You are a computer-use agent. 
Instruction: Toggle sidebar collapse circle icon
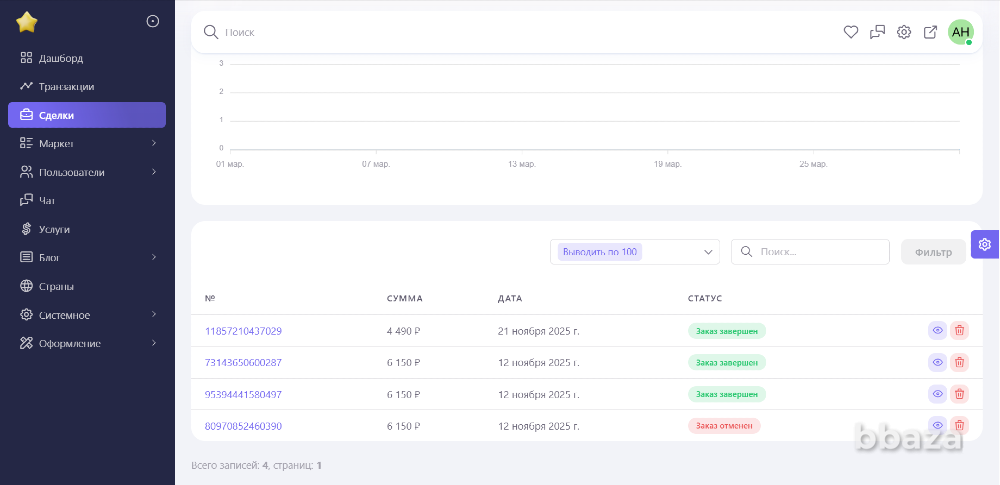tap(153, 21)
